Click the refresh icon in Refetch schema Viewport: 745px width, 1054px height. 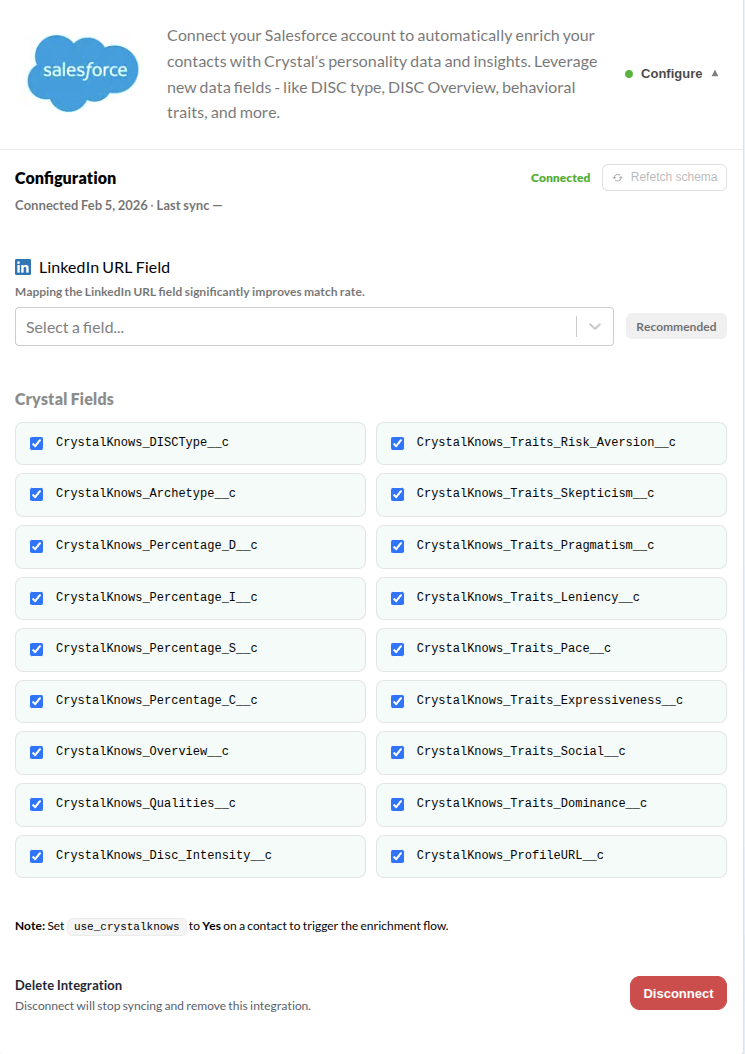point(617,177)
